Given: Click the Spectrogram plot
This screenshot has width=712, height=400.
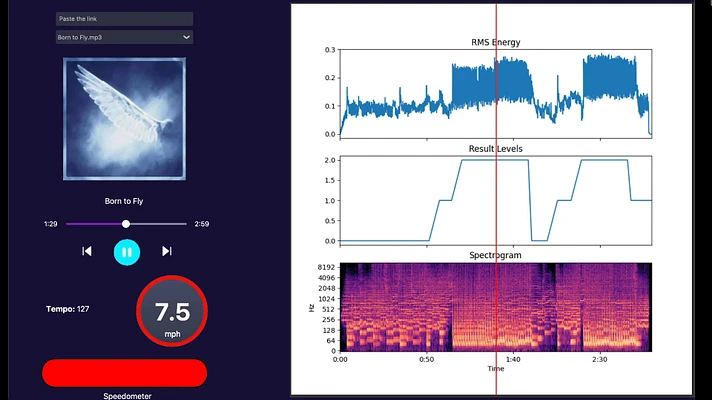Looking at the screenshot, I should [x=496, y=307].
